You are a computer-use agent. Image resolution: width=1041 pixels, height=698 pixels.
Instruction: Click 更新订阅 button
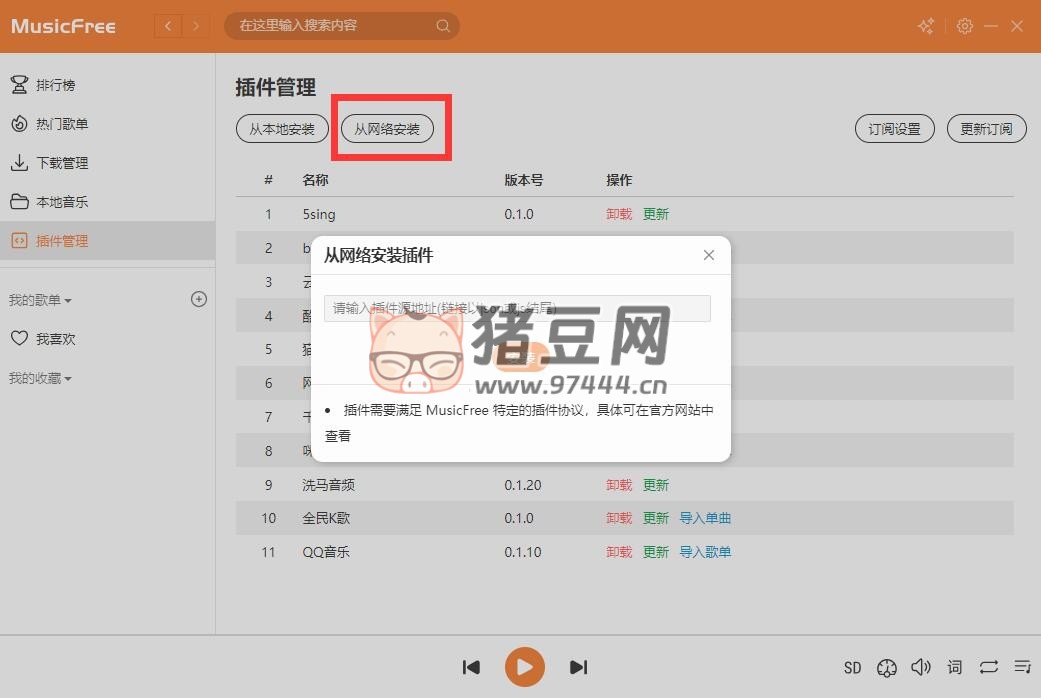pos(987,129)
